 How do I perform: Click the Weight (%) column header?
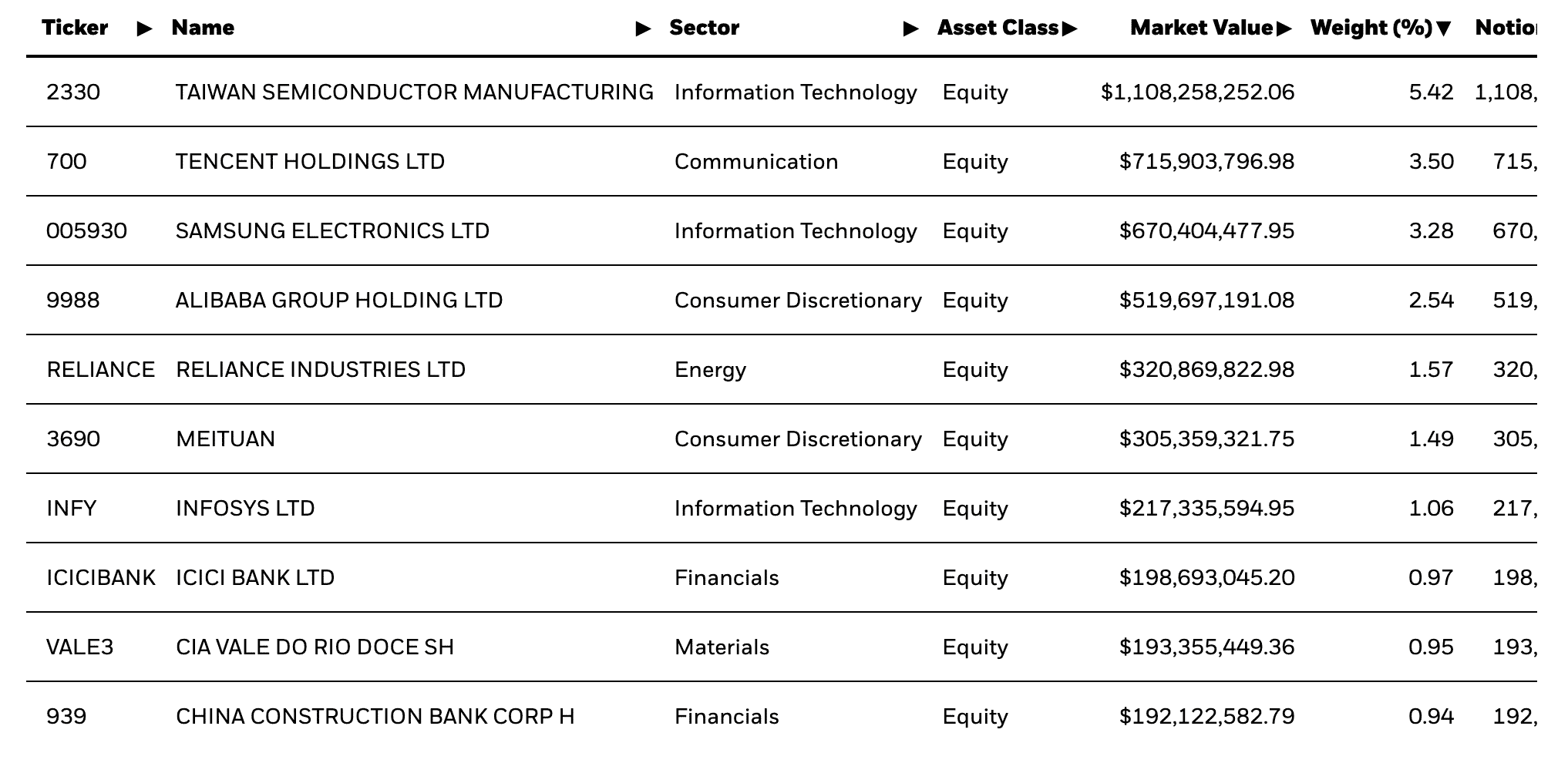tap(1371, 28)
